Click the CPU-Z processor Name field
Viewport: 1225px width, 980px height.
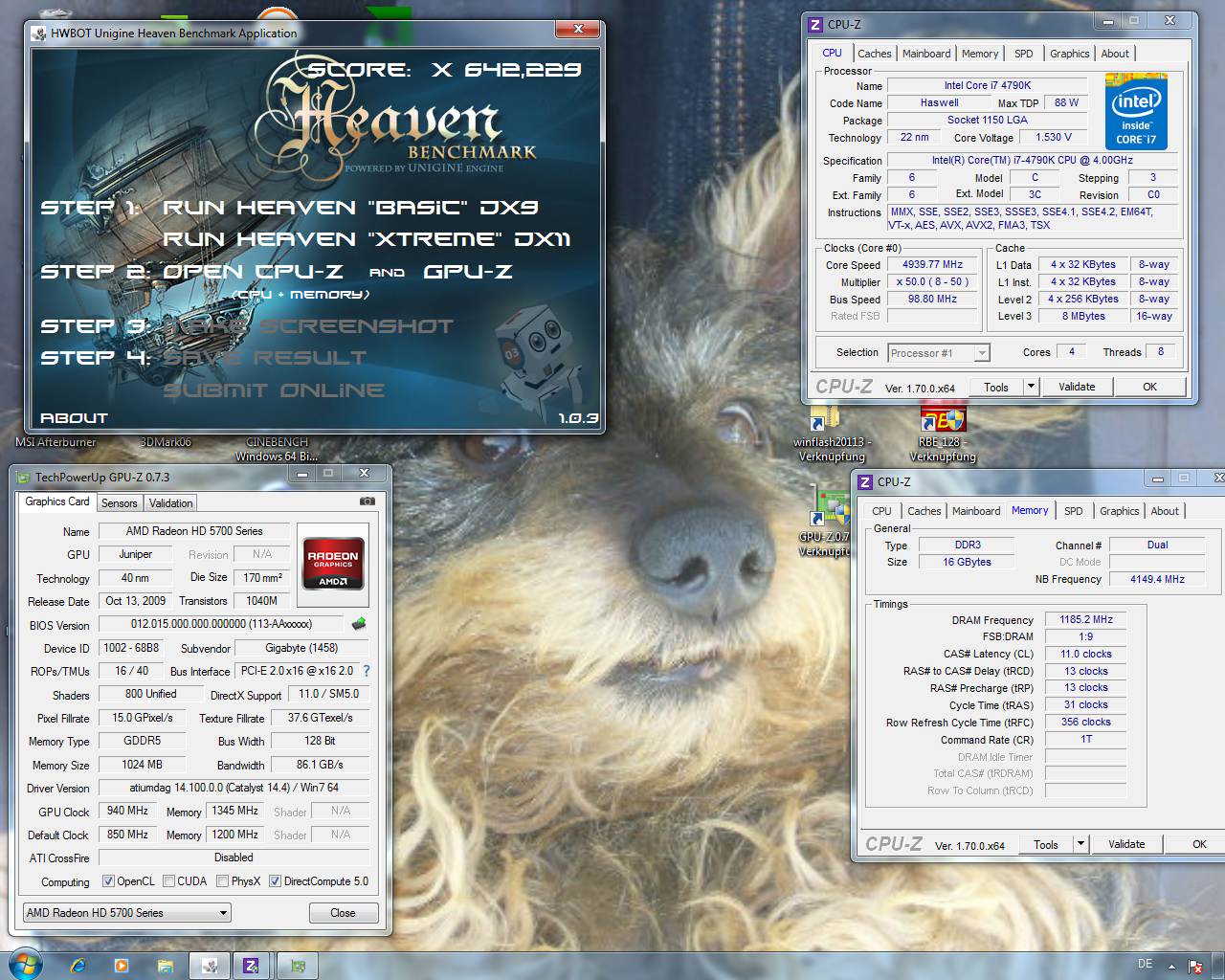point(988,86)
